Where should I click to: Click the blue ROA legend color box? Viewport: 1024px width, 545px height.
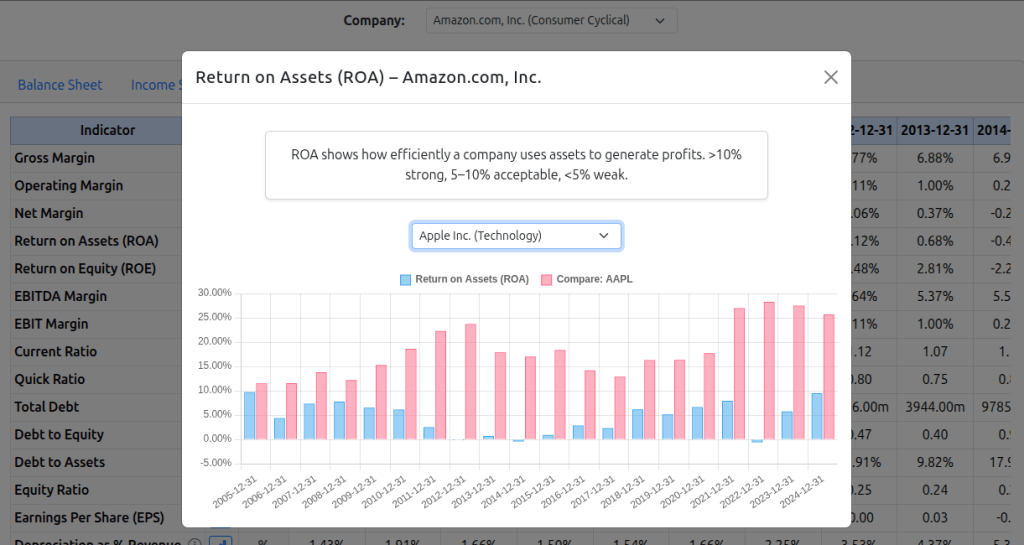pyautogui.click(x=406, y=279)
